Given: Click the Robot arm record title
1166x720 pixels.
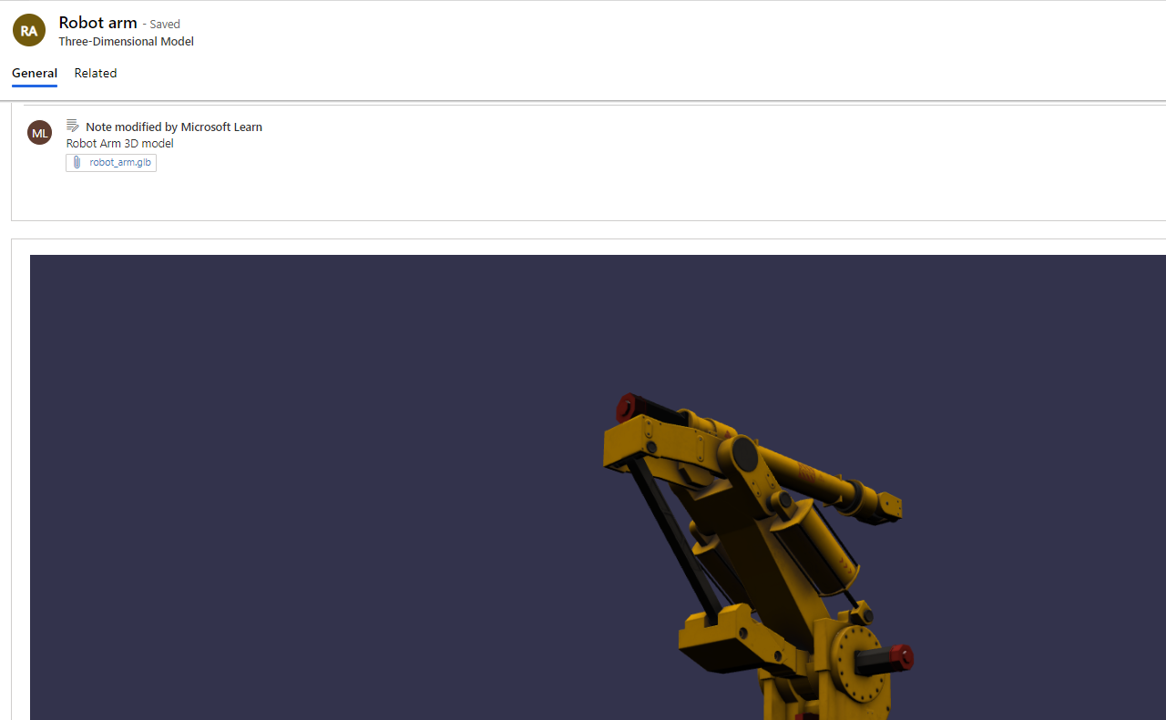Looking at the screenshot, I should [98, 23].
